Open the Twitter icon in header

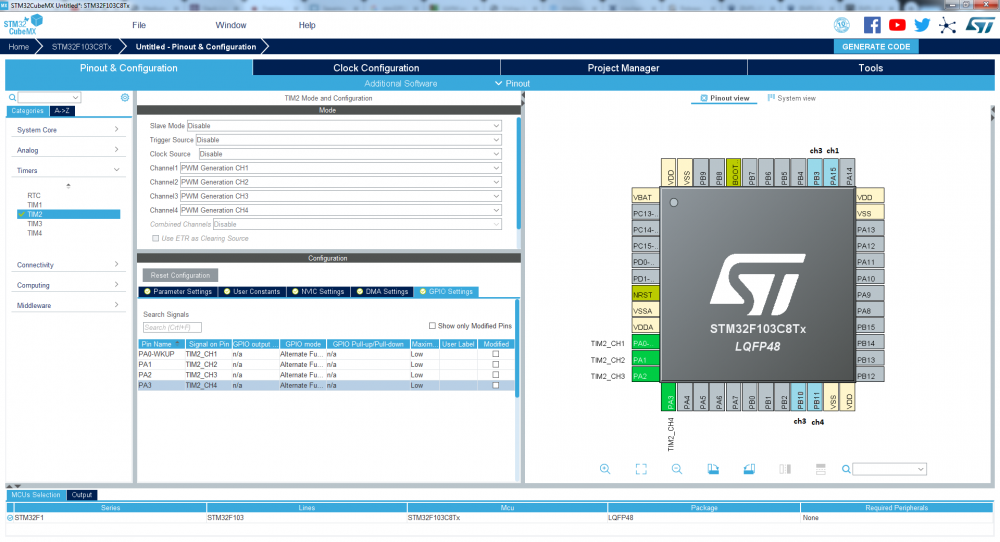coord(922,25)
